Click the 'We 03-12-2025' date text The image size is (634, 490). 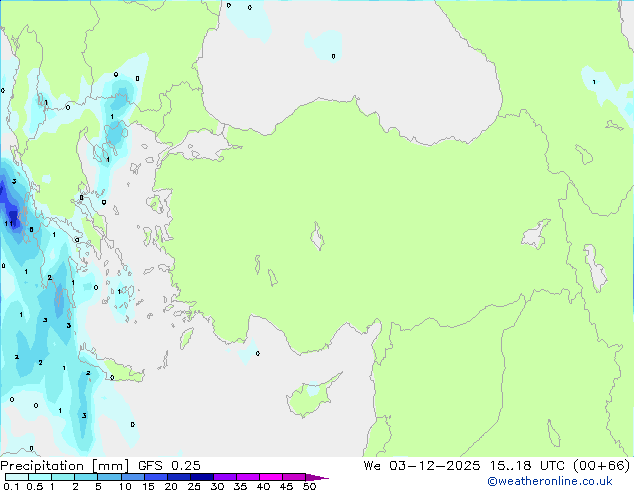(422, 466)
